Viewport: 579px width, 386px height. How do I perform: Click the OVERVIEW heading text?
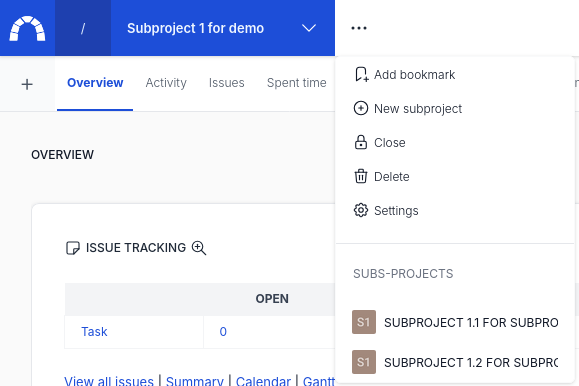click(62, 155)
